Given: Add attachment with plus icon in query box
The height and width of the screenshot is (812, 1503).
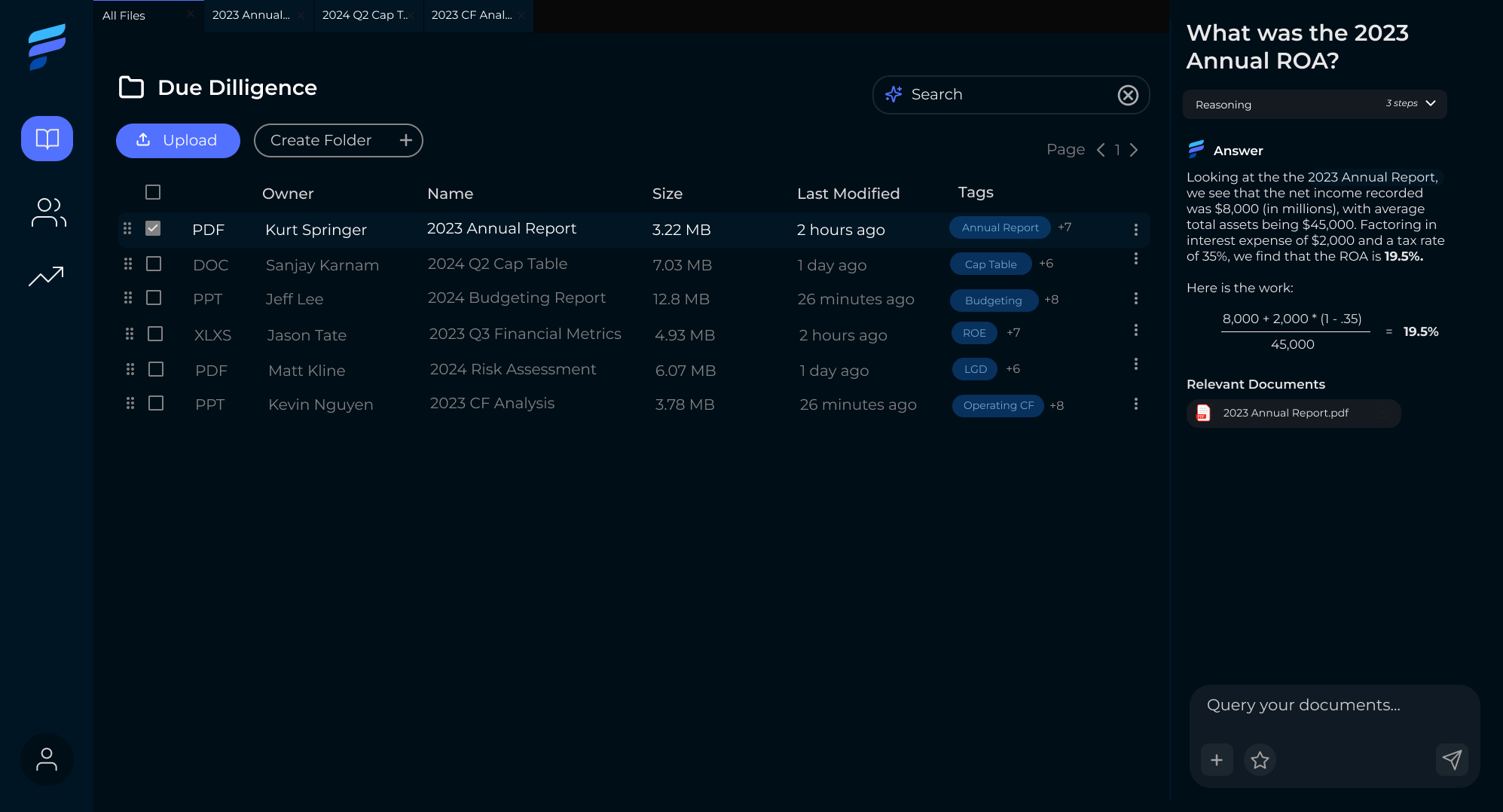Looking at the screenshot, I should click(x=1217, y=760).
